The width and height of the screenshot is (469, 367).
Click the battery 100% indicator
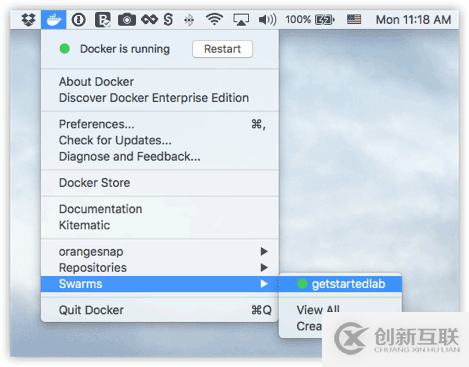click(x=310, y=20)
